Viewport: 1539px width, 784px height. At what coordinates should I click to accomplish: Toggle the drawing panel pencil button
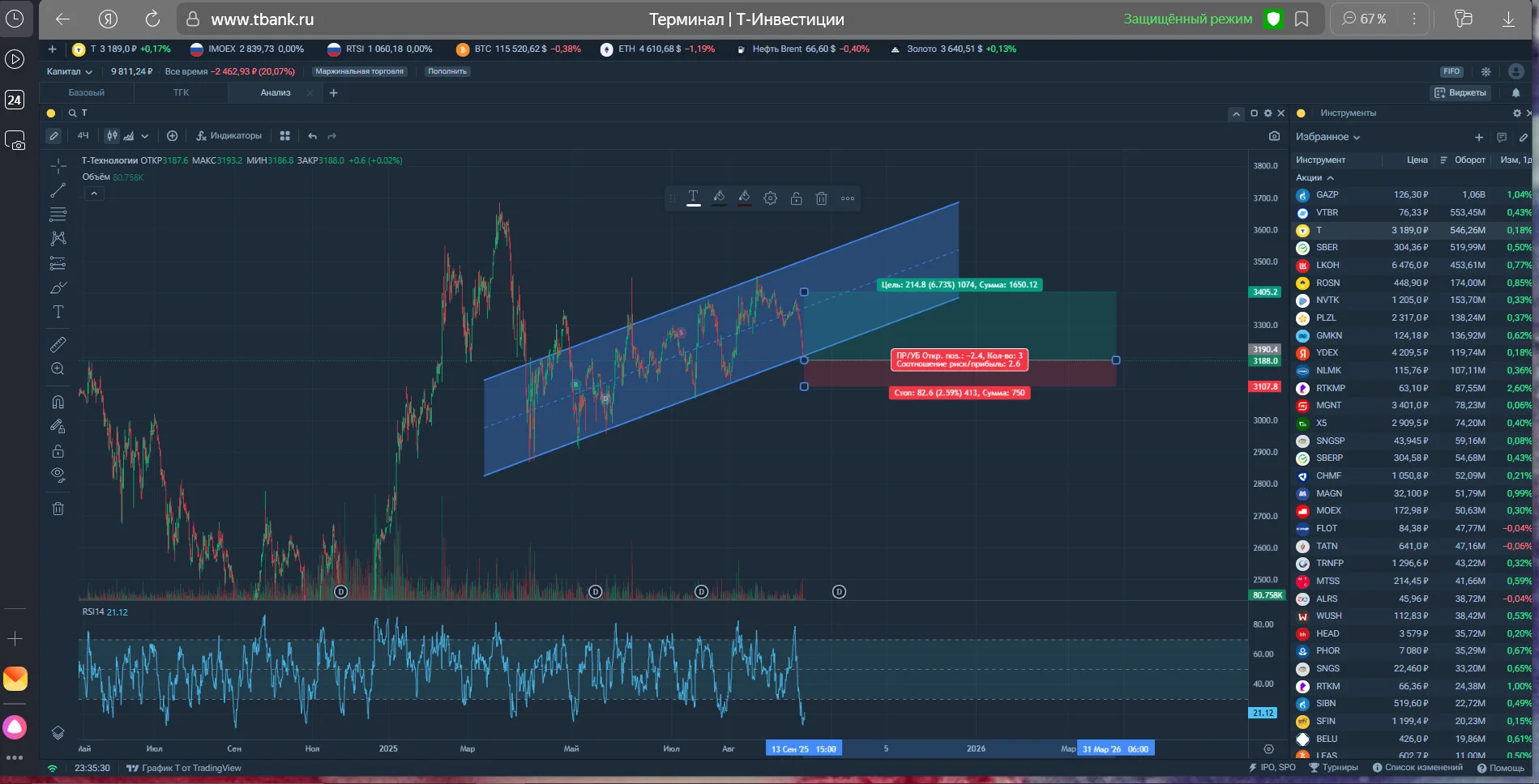pyautogui.click(x=53, y=136)
